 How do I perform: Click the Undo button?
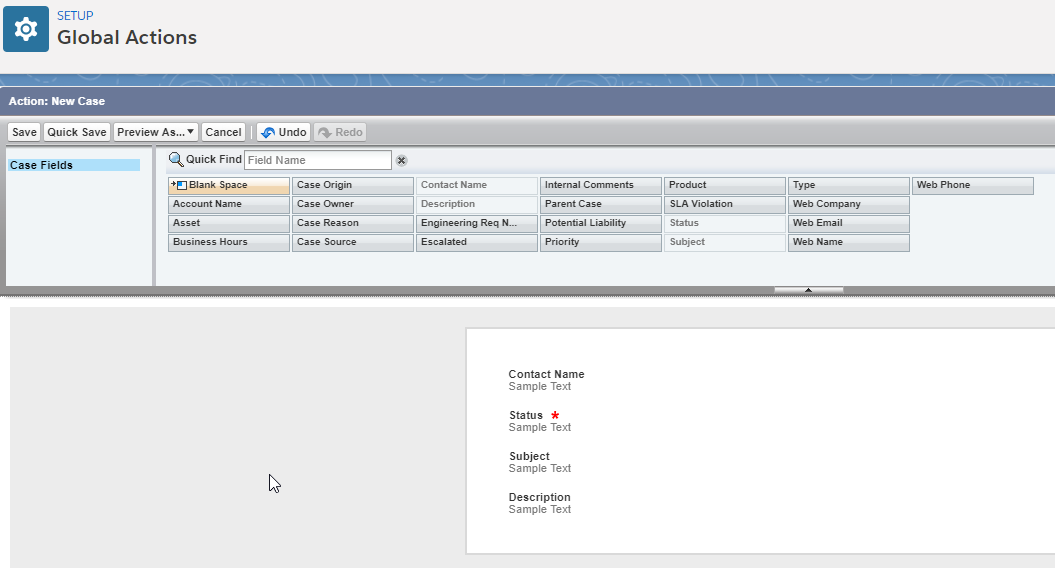[x=283, y=132]
